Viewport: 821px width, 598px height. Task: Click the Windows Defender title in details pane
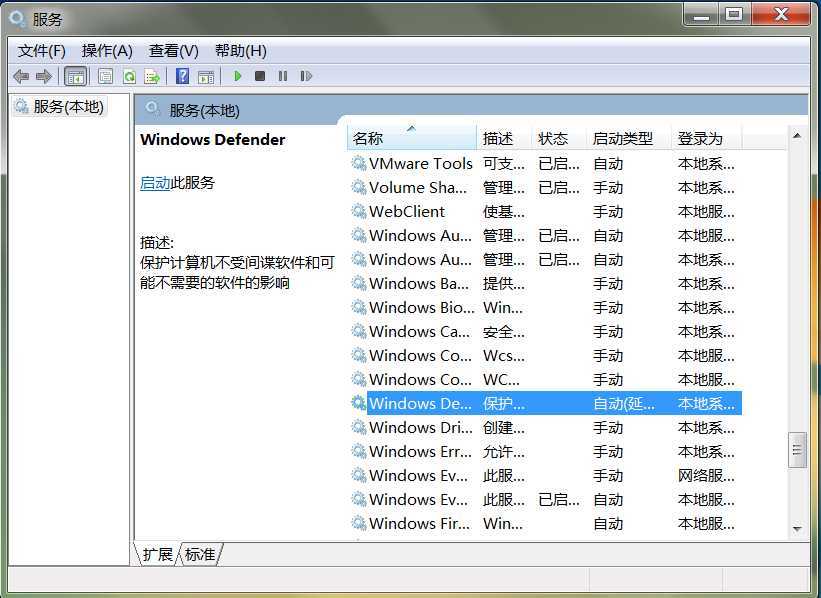click(213, 140)
